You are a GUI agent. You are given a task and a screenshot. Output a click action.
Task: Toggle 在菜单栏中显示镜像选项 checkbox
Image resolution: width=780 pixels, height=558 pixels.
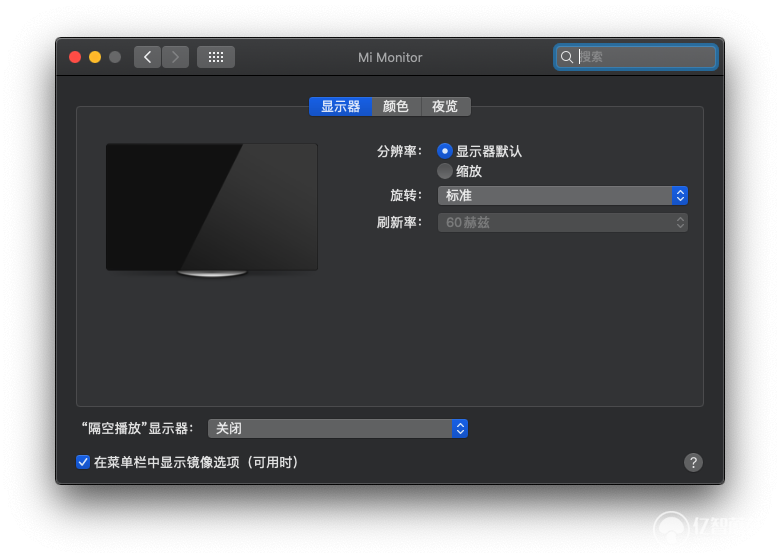[83, 463]
